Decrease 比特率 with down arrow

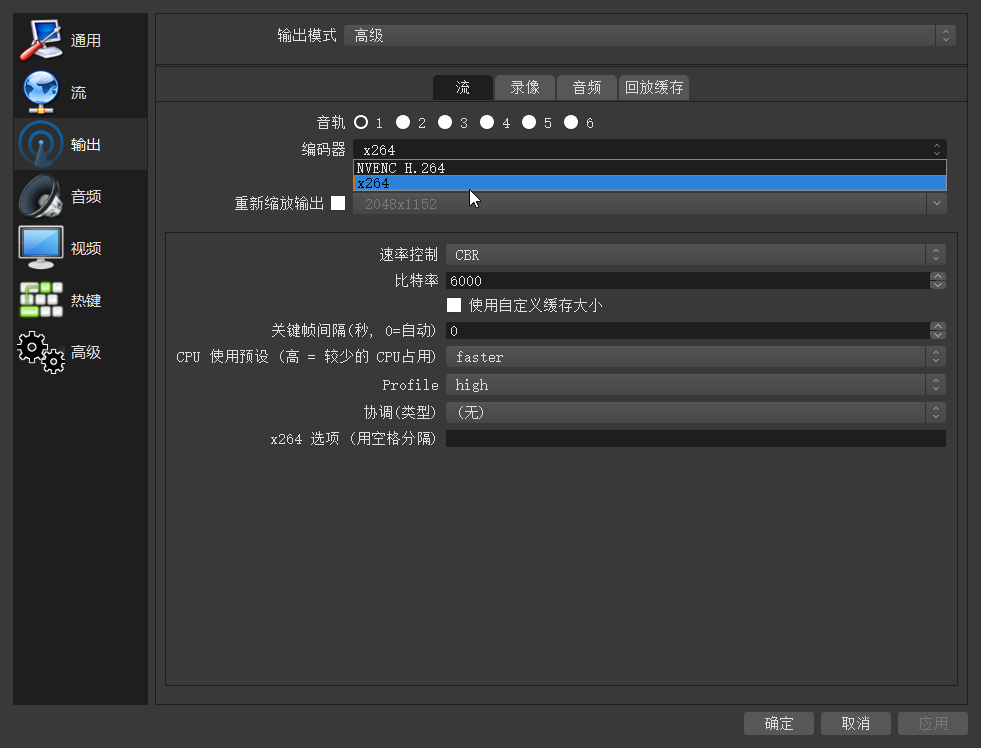point(937,285)
